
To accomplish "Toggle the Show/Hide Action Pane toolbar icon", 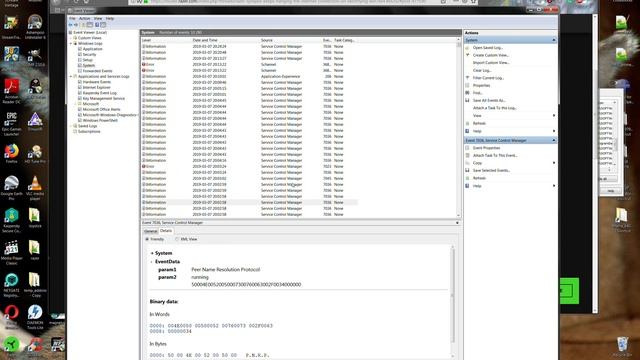I will click(x=103, y=25).
